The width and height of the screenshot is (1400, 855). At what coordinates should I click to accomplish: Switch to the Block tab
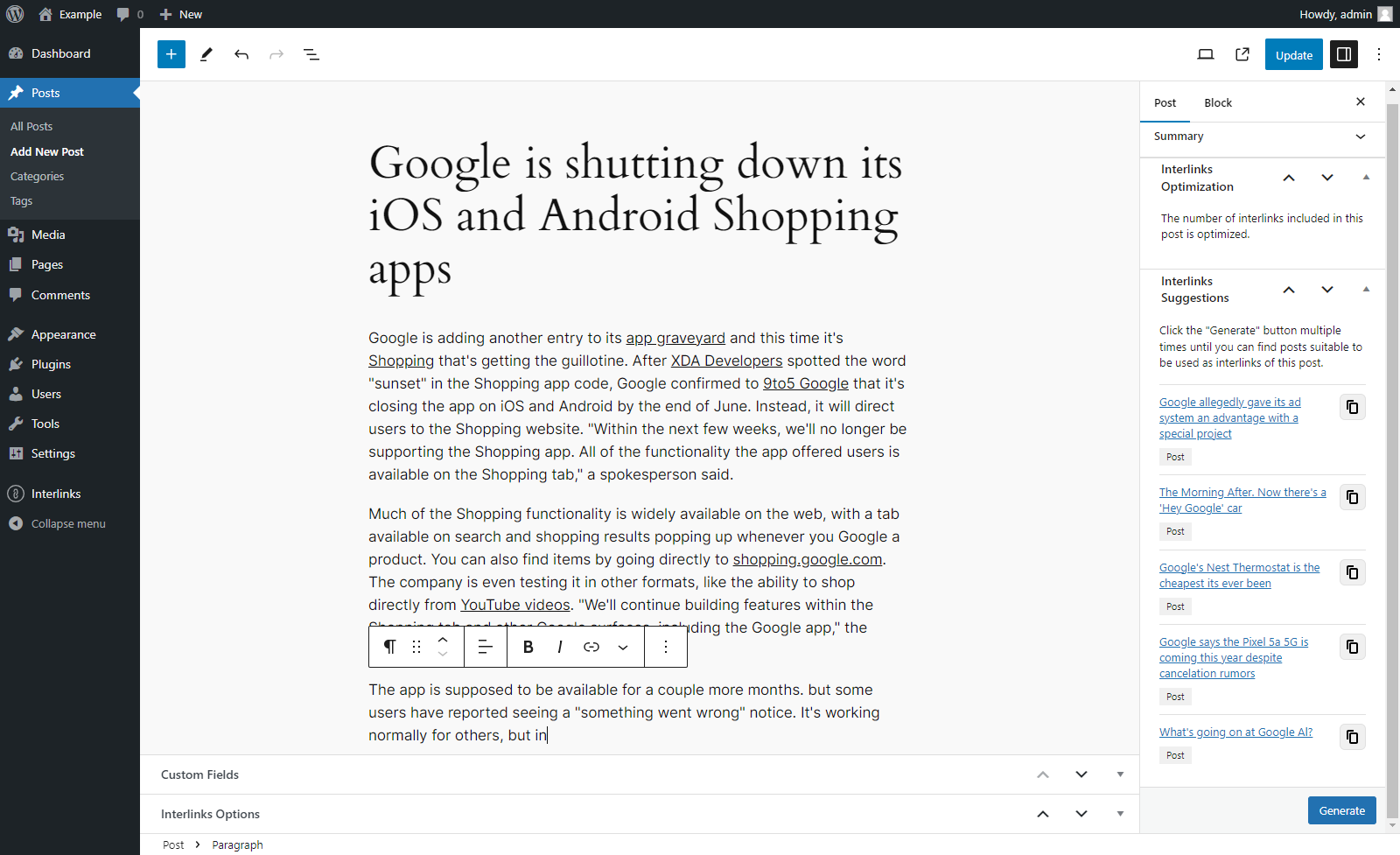click(x=1217, y=102)
